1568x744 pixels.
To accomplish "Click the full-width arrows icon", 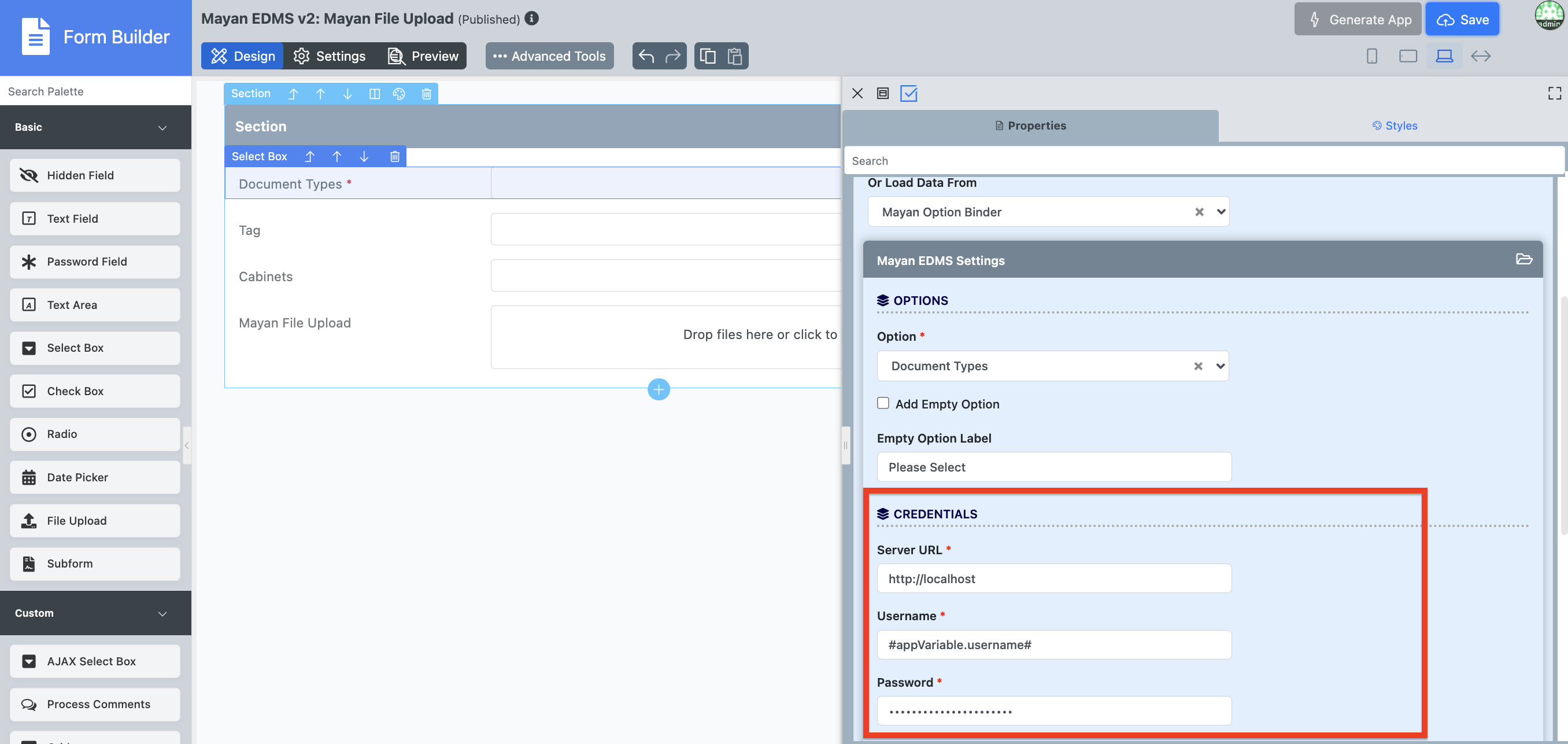I will [x=1480, y=56].
